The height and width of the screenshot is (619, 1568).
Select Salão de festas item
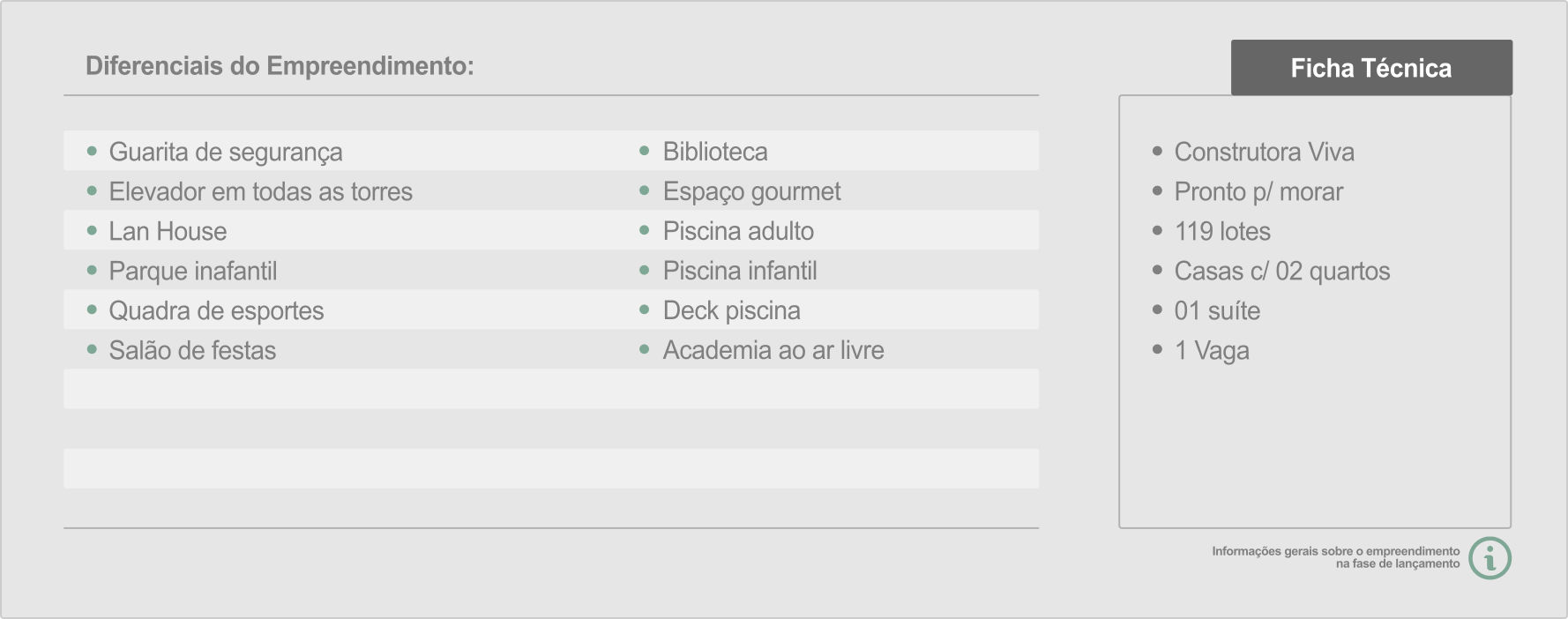192,350
